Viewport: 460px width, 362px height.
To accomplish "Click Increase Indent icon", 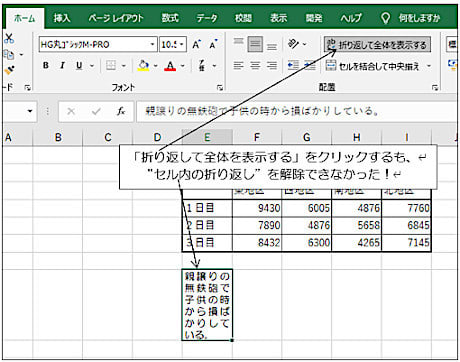I will coord(310,66).
